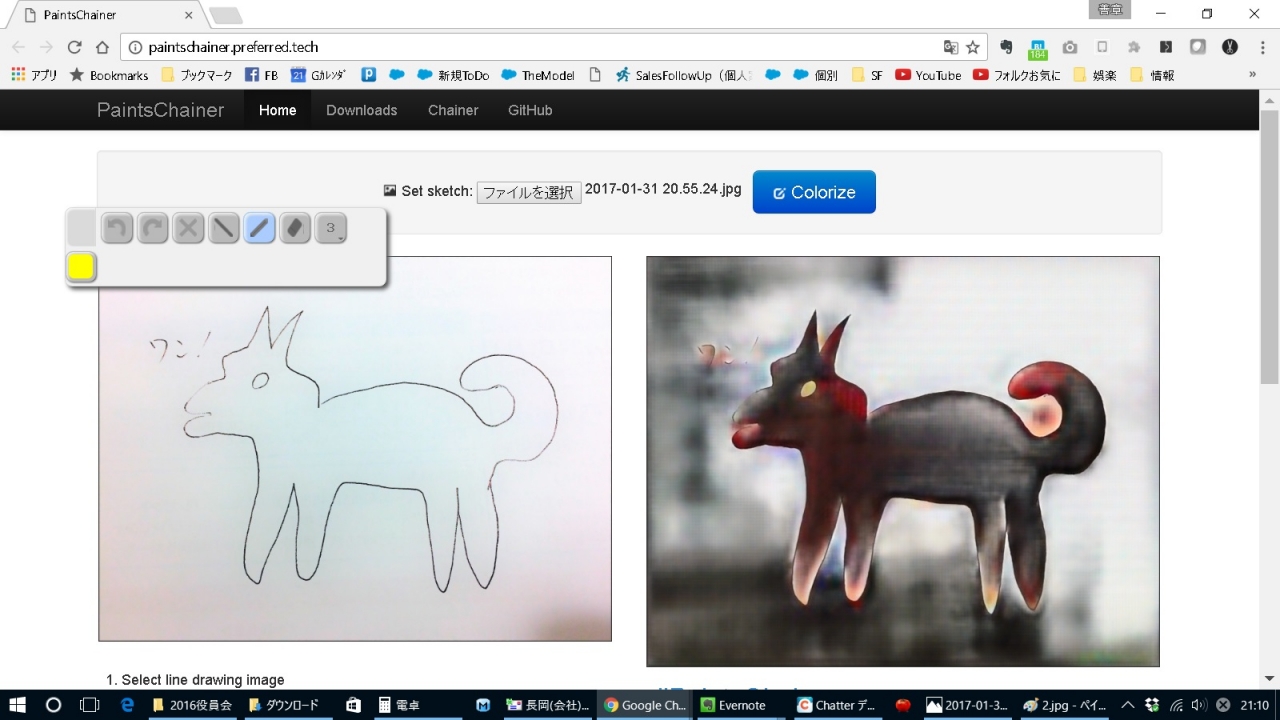Select the pen drawing tool
1280x720 pixels.
(259, 229)
